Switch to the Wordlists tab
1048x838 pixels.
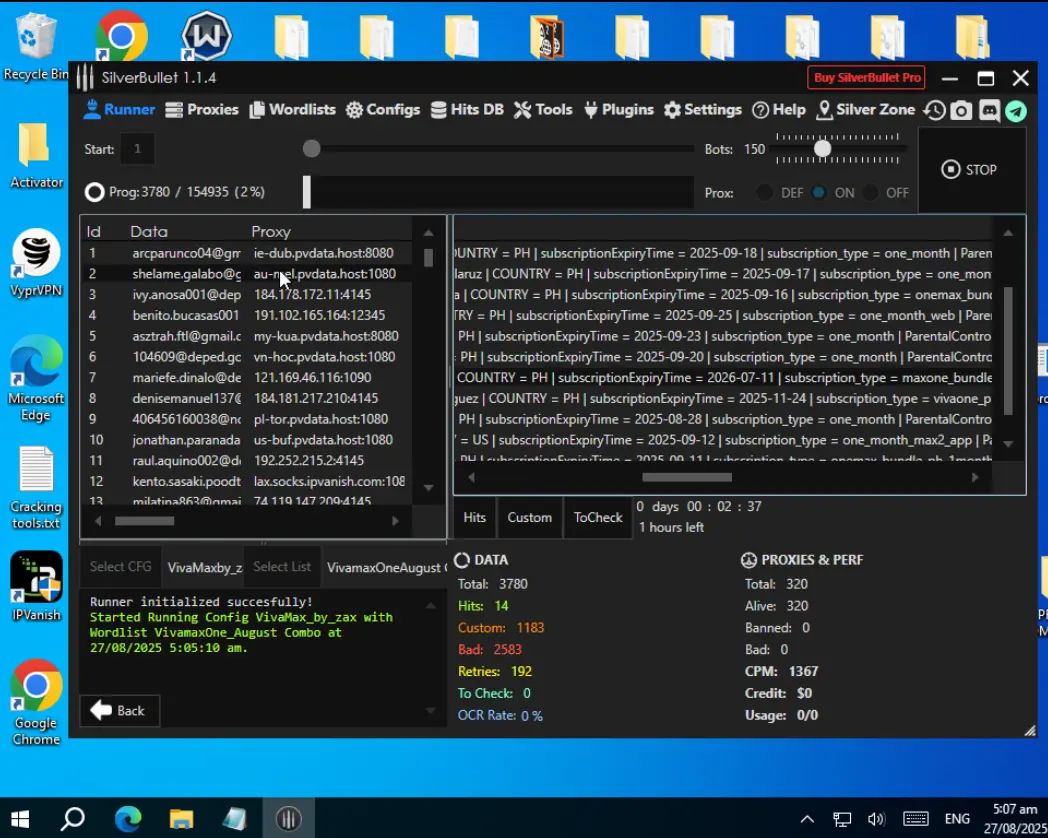click(293, 110)
